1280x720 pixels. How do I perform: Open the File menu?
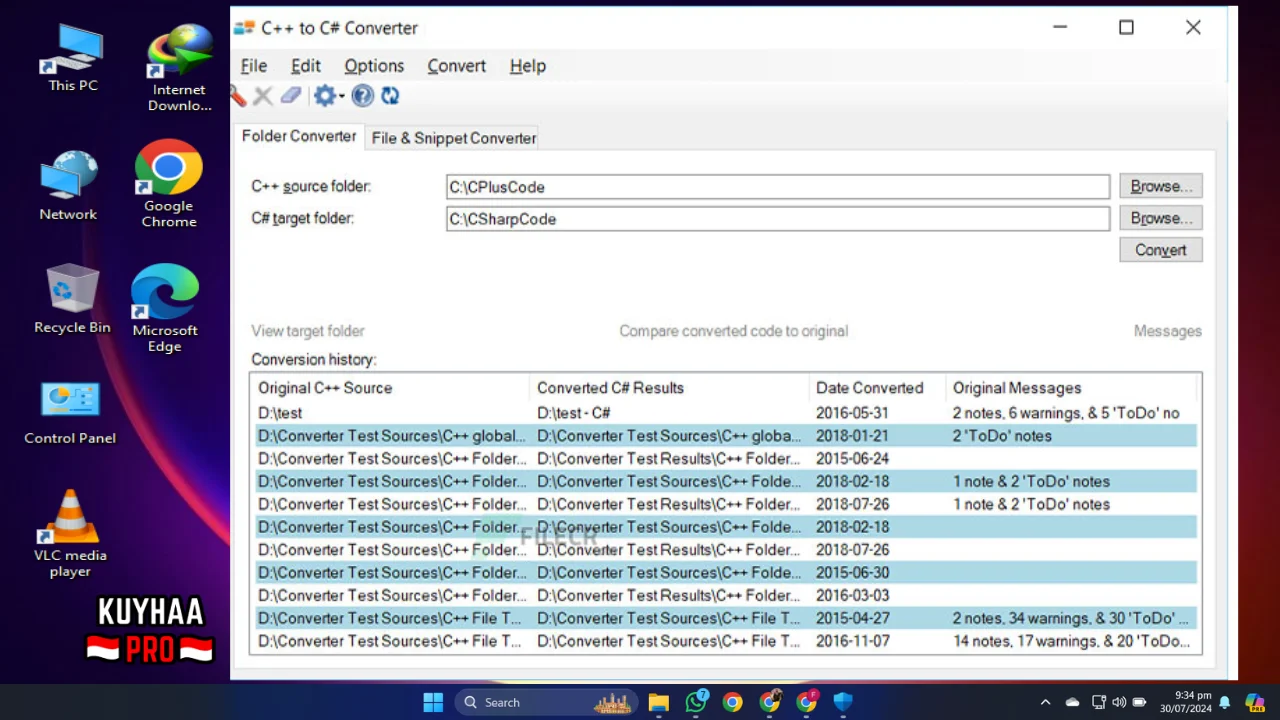point(254,66)
